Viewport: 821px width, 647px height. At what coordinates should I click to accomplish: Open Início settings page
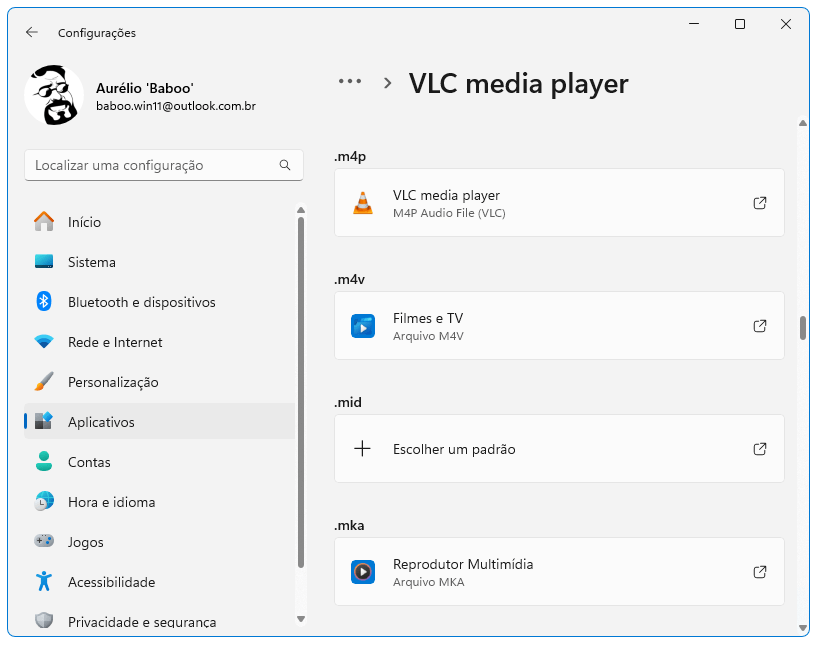(x=160, y=222)
